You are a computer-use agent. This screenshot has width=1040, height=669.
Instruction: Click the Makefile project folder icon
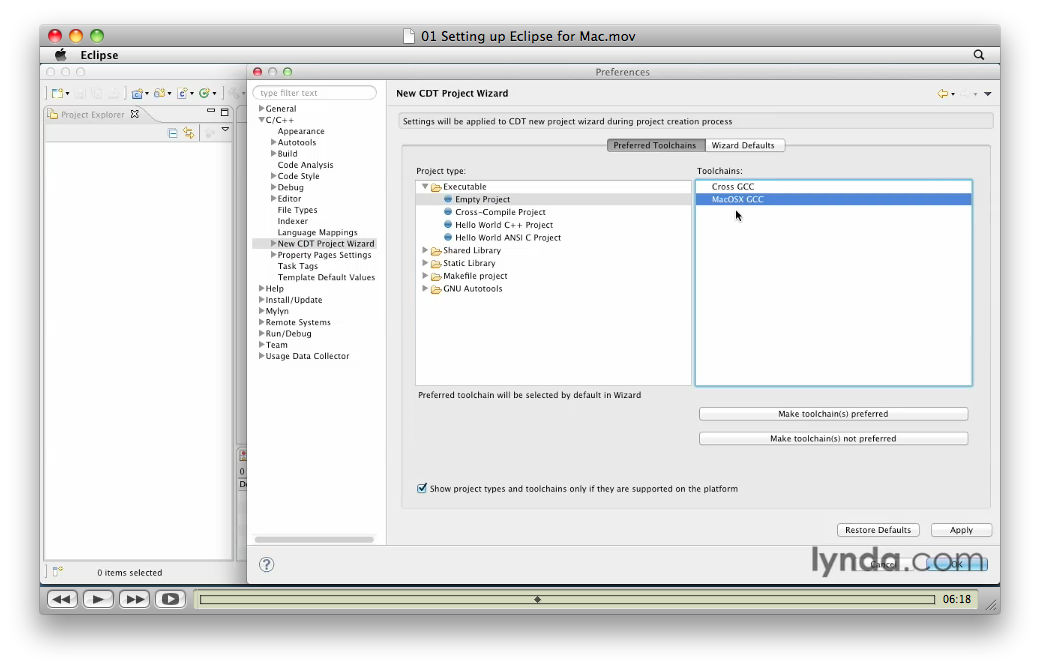click(x=436, y=276)
